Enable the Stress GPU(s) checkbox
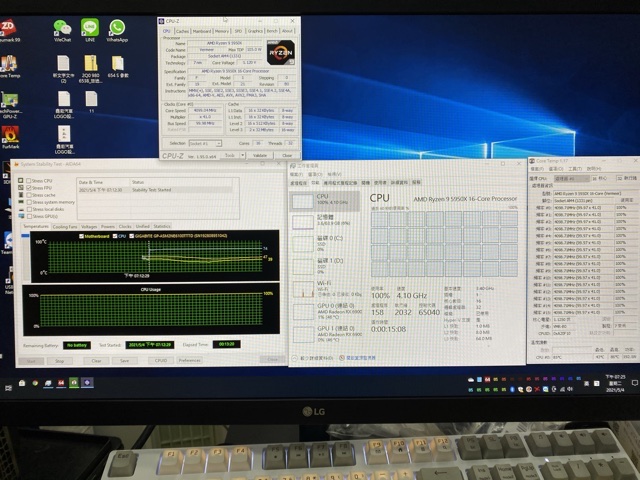Viewport: 640px width, 480px height. pyautogui.click(x=29, y=216)
